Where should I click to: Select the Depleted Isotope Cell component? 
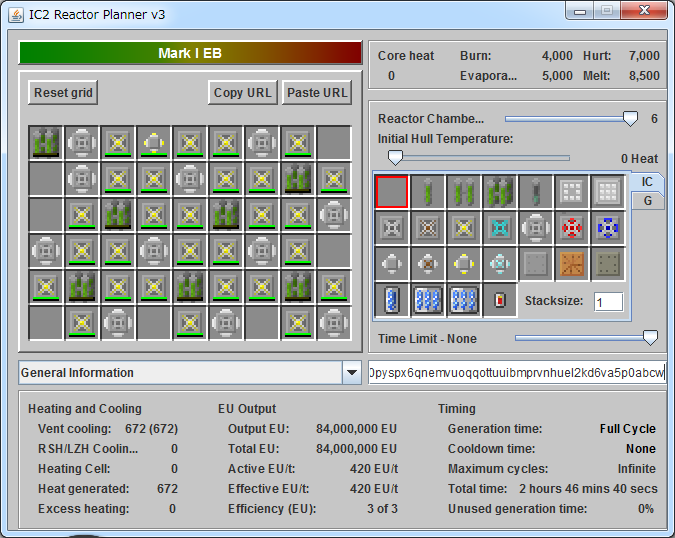536,192
